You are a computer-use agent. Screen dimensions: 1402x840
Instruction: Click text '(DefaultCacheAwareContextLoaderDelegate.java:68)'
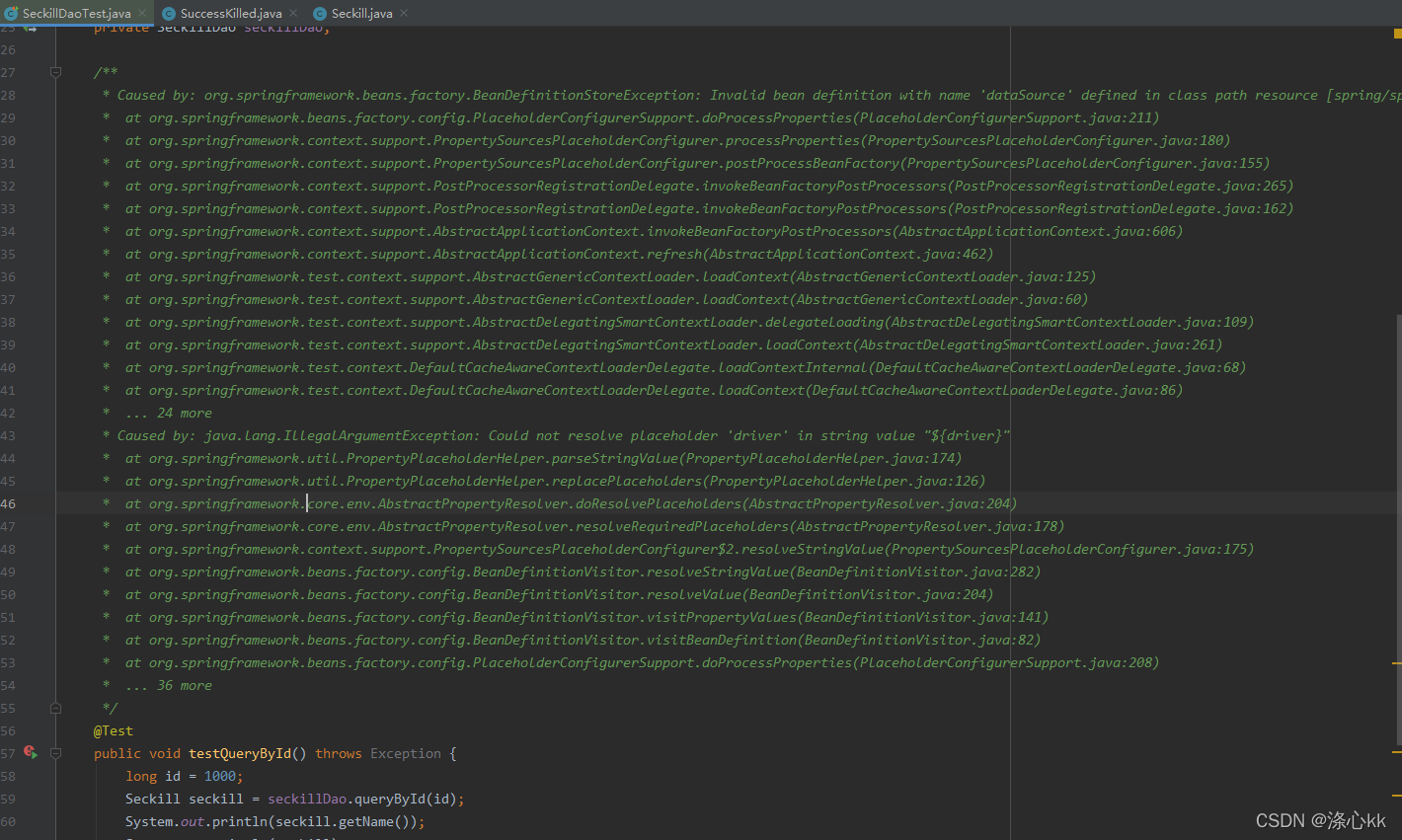click(x=1057, y=367)
